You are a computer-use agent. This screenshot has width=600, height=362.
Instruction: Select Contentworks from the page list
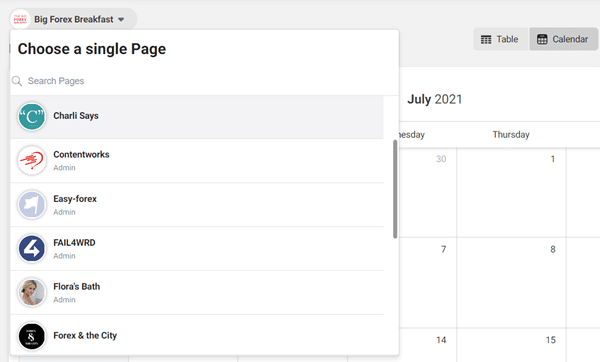(197, 161)
